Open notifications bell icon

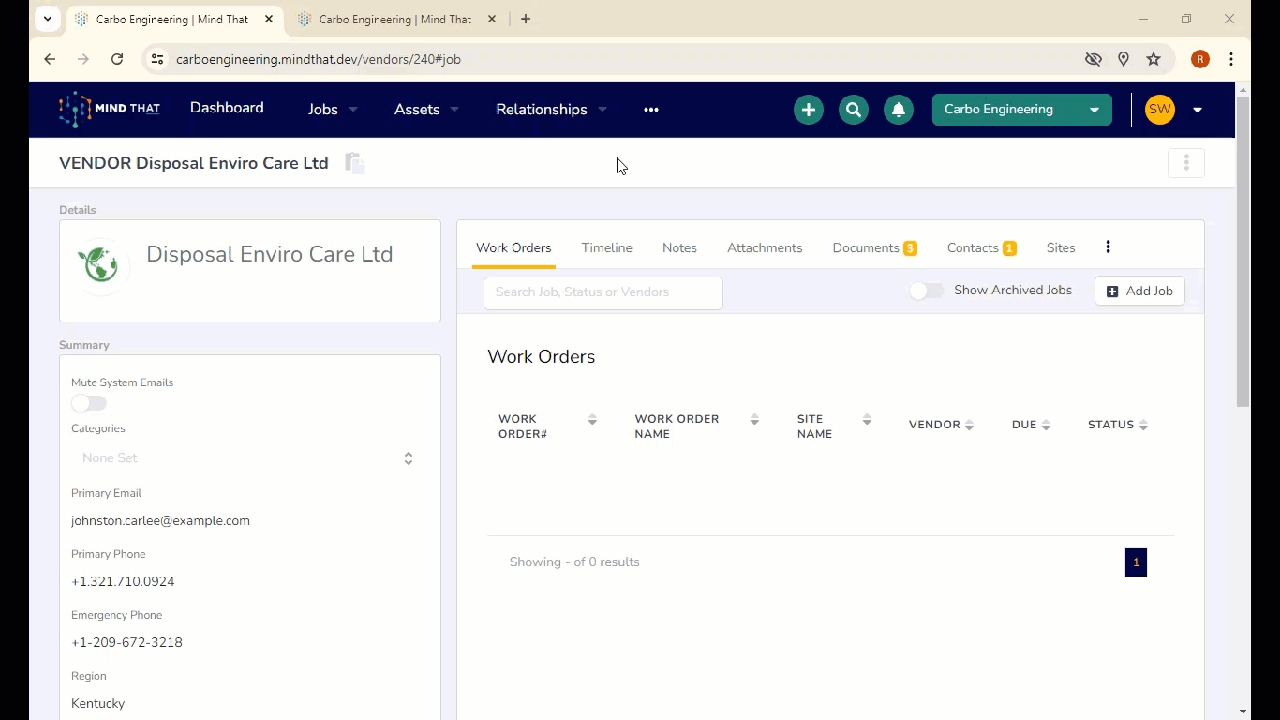(898, 110)
